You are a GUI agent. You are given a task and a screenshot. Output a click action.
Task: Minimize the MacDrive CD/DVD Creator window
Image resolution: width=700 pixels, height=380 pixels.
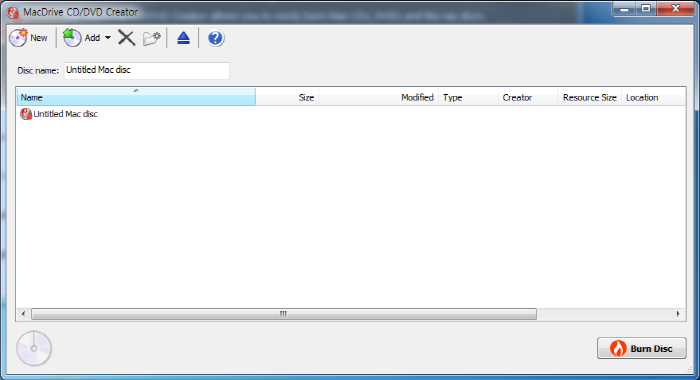[624, 9]
